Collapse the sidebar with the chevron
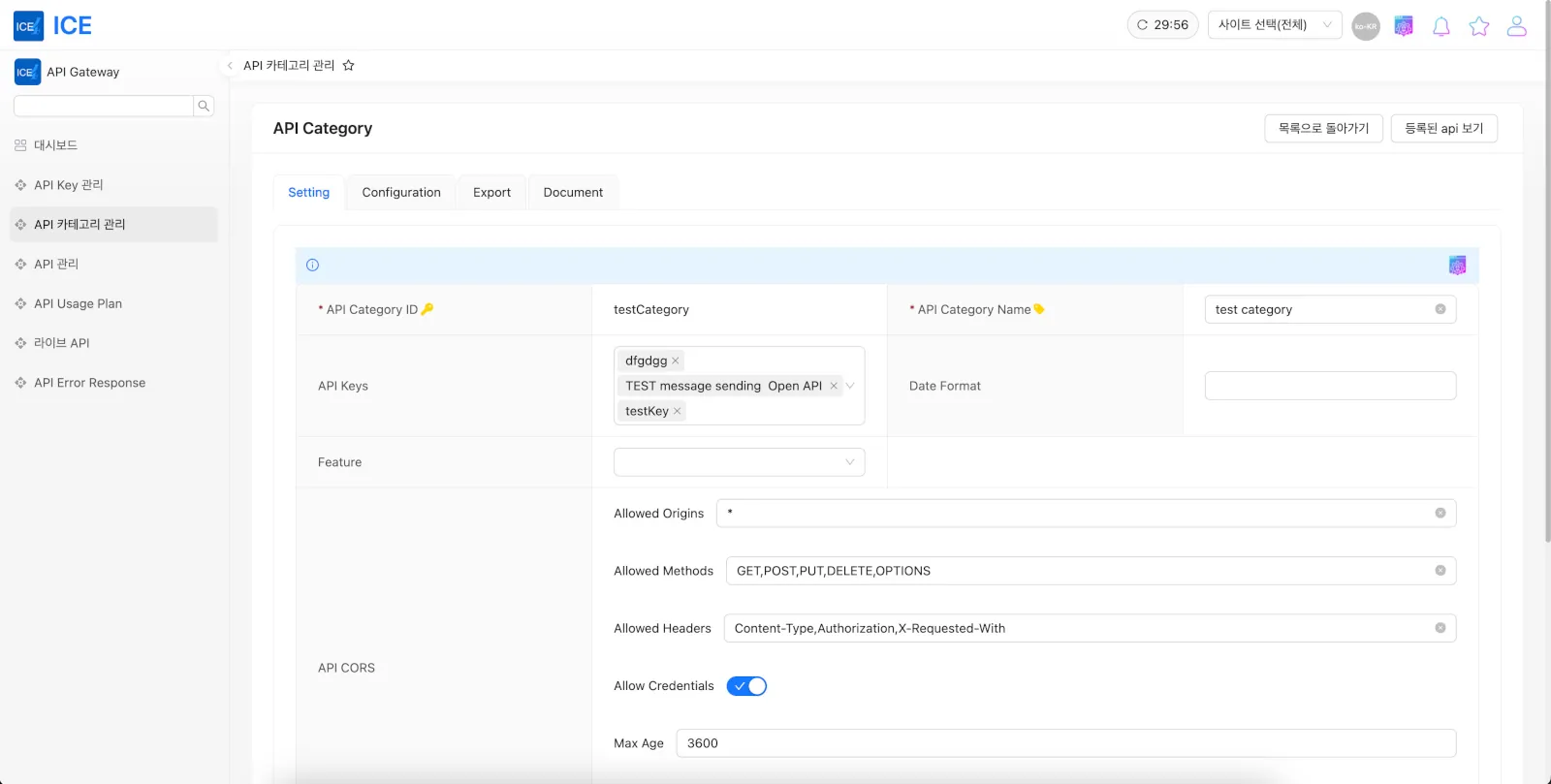 (x=230, y=66)
